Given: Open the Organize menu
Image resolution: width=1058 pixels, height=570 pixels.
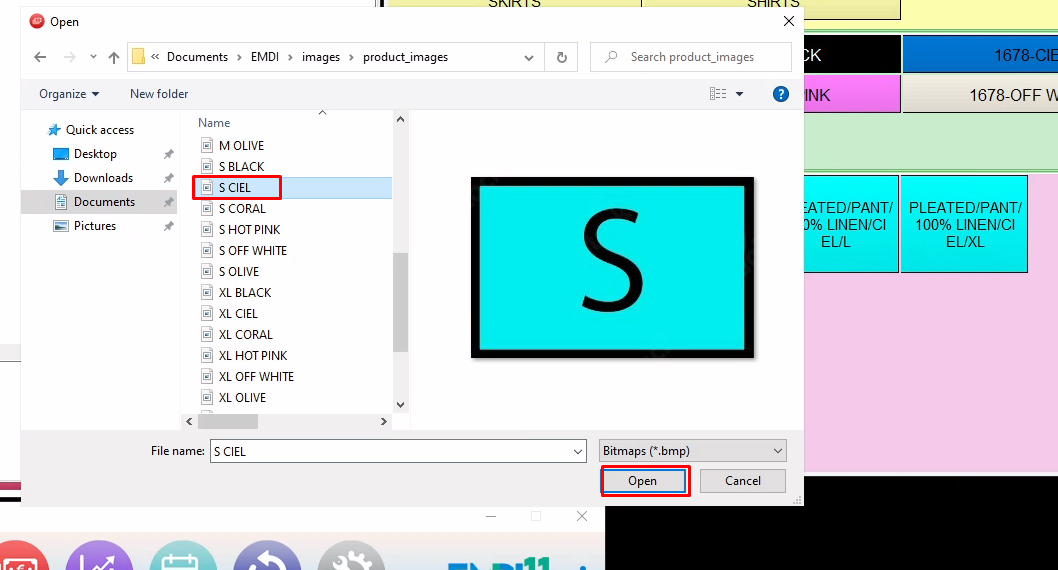Looking at the screenshot, I should [x=69, y=94].
